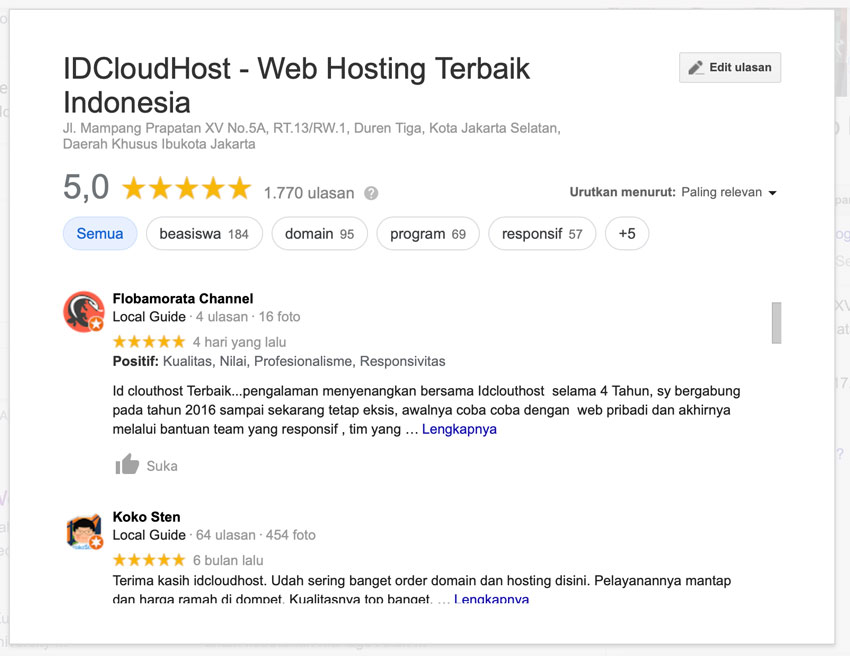Click Flobamorata review star rating
The width and height of the screenshot is (850, 656).
click(149, 342)
